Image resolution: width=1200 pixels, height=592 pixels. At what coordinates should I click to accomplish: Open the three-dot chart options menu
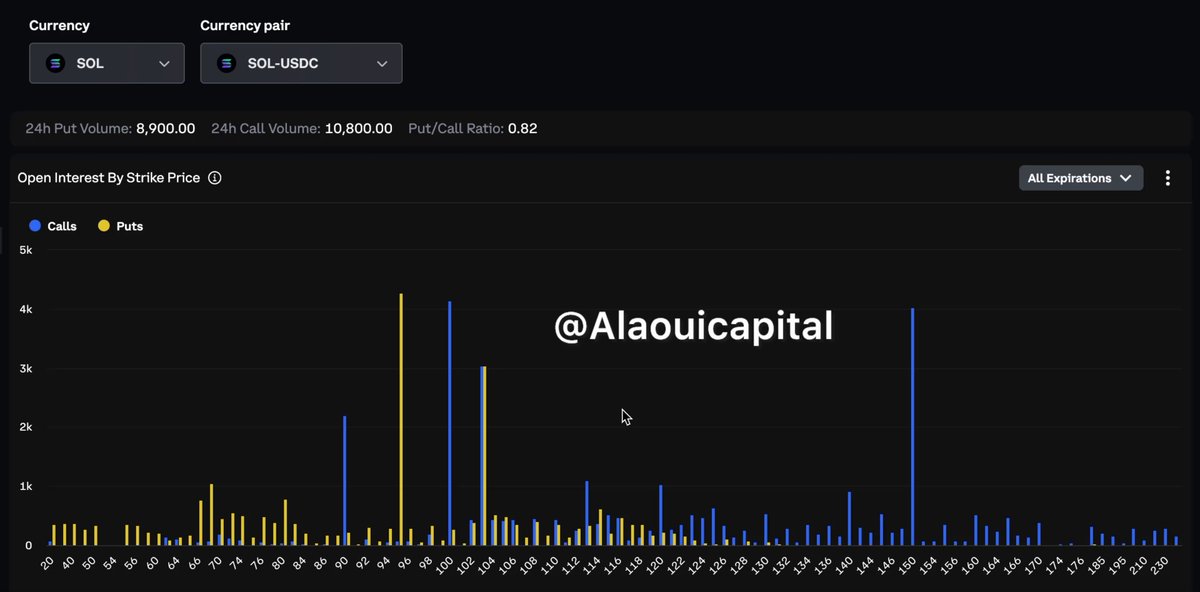pyautogui.click(x=1168, y=178)
